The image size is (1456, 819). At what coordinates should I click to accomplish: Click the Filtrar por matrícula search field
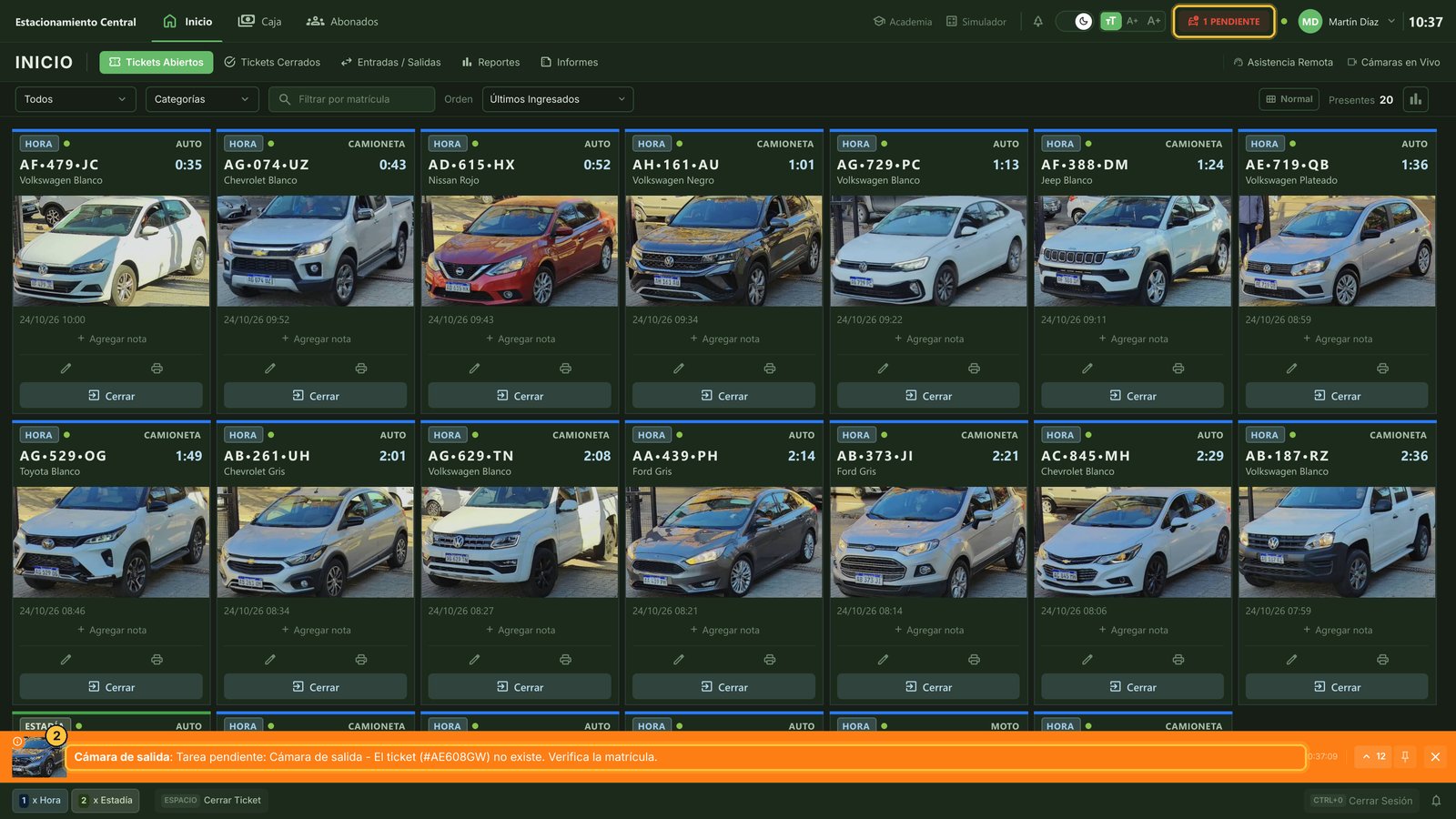click(x=351, y=99)
